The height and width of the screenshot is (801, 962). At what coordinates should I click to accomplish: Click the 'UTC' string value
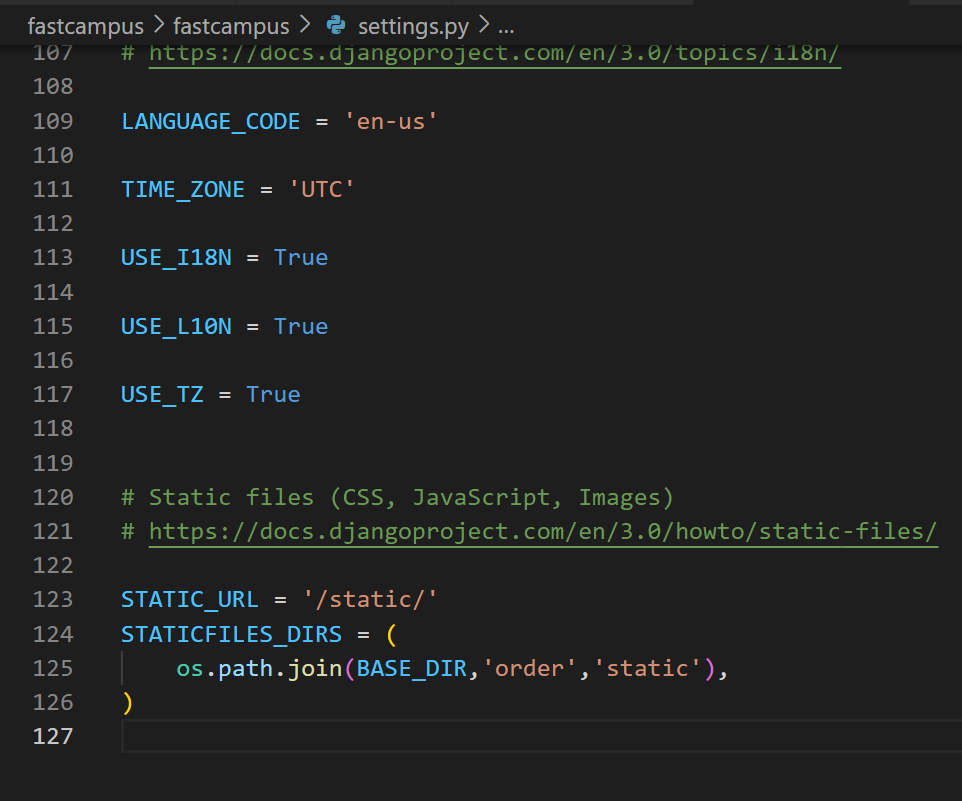(x=321, y=190)
